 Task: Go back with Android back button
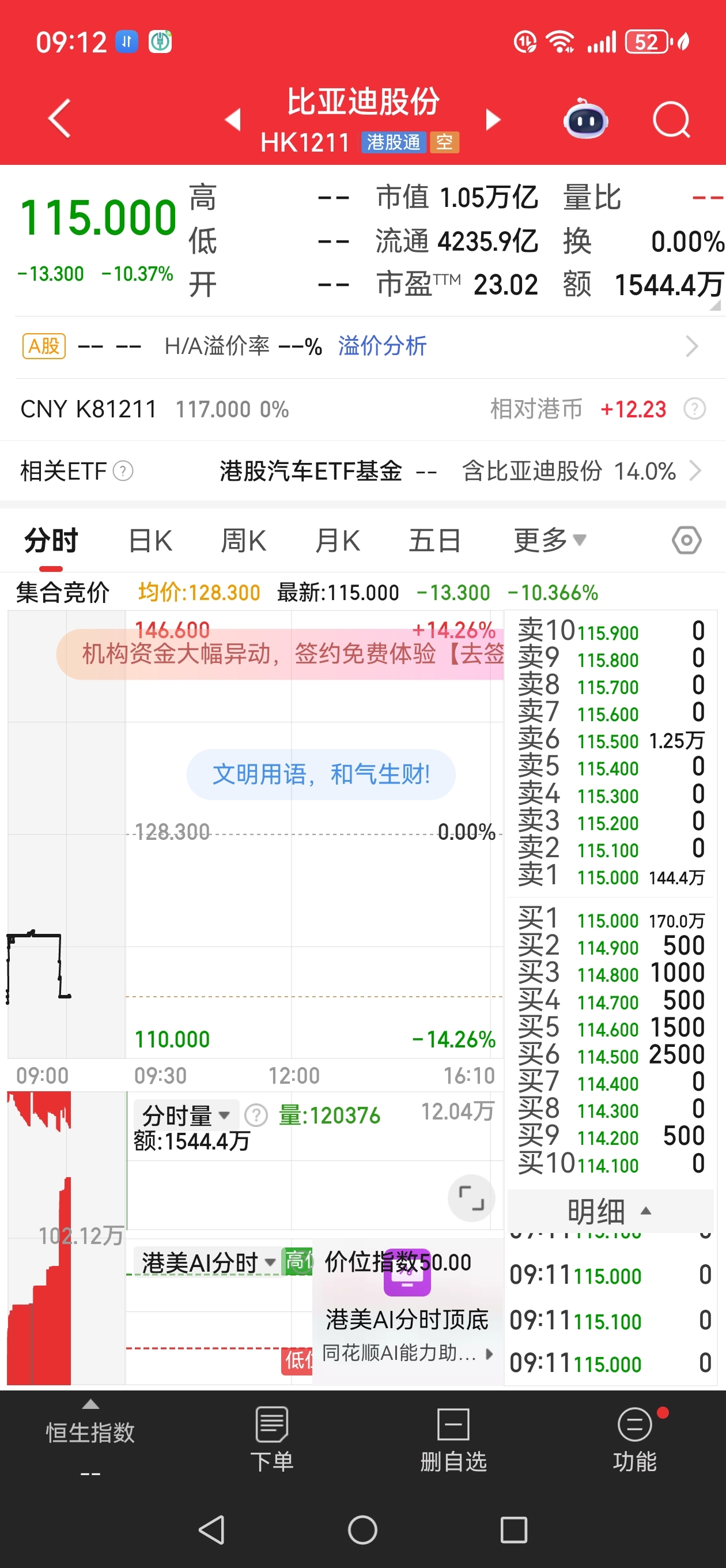pyautogui.click(x=212, y=1529)
